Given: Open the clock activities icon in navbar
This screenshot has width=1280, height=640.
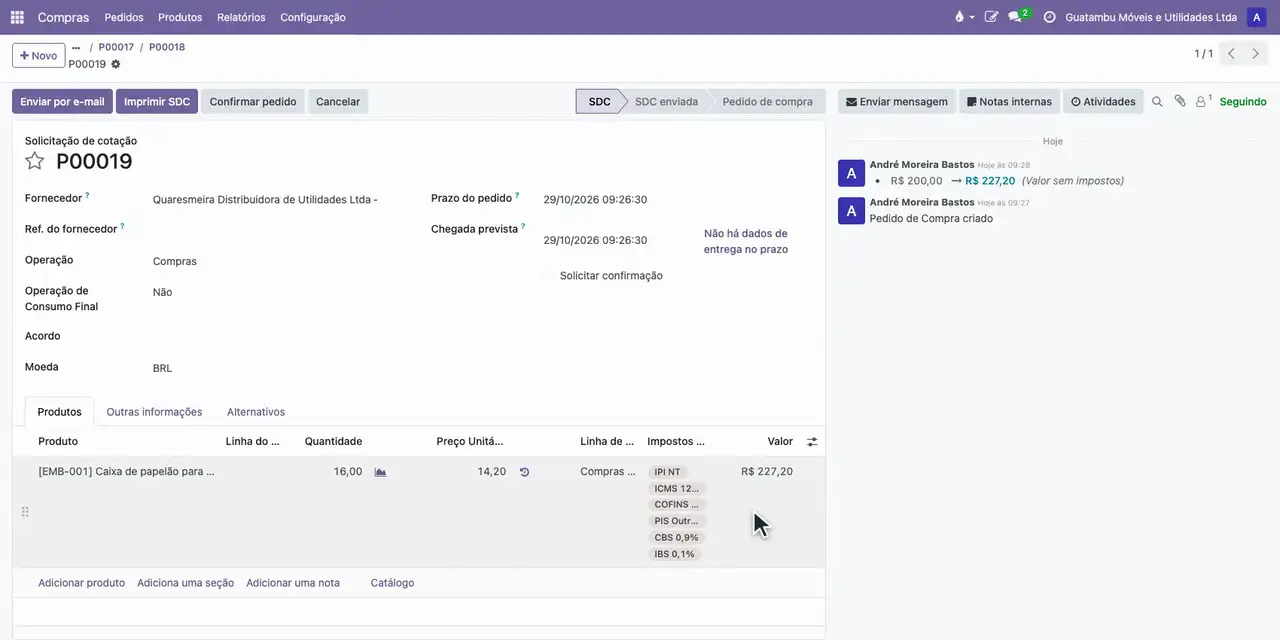Looking at the screenshot, I should coord(1049,17).
